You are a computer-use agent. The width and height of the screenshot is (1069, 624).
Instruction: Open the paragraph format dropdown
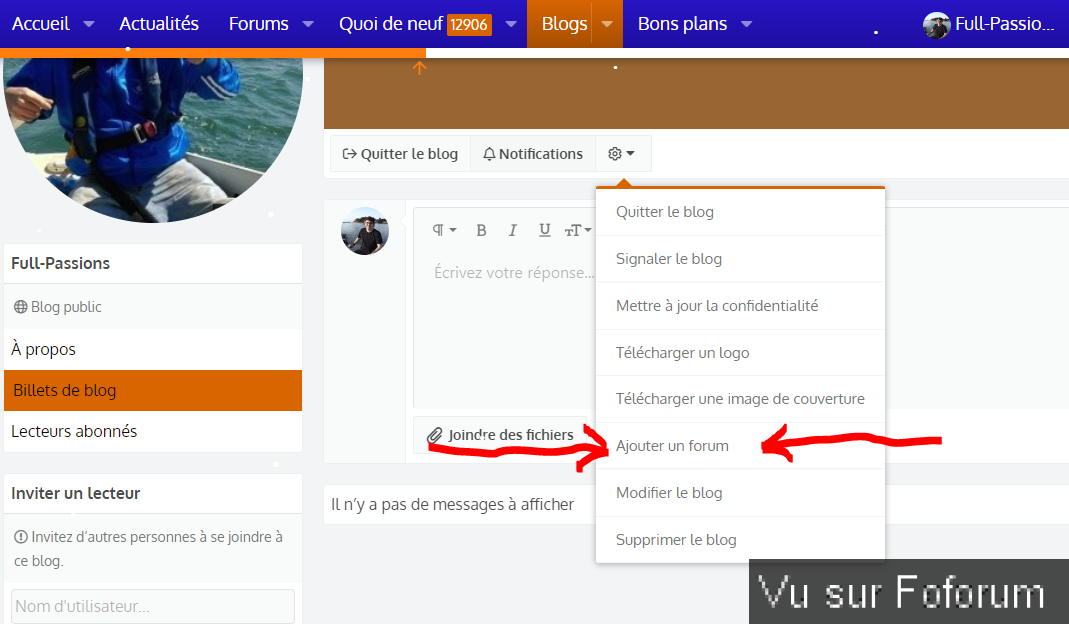(444, 230)
